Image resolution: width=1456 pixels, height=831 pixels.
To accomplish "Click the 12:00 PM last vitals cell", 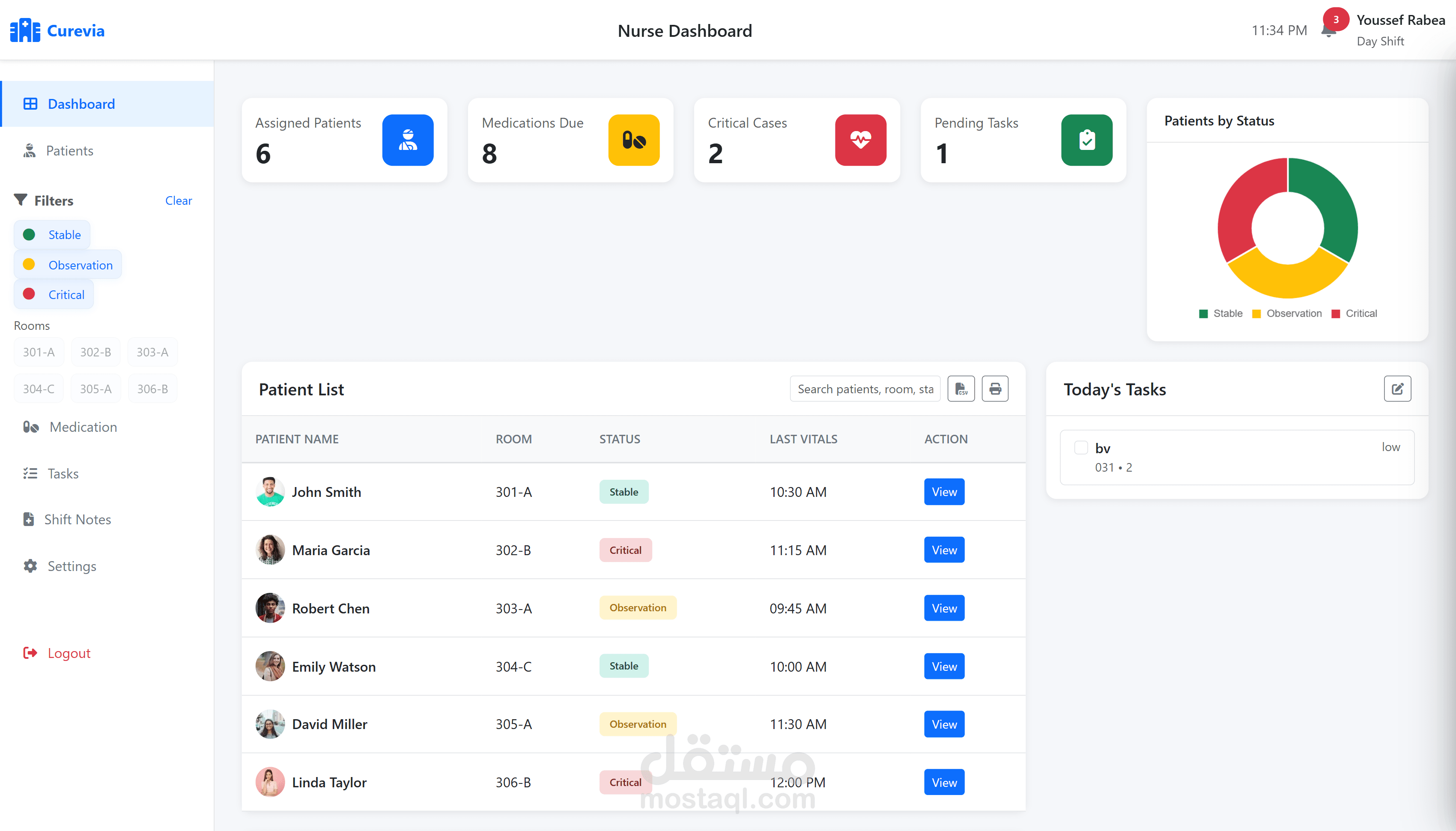I will point(798,782).
